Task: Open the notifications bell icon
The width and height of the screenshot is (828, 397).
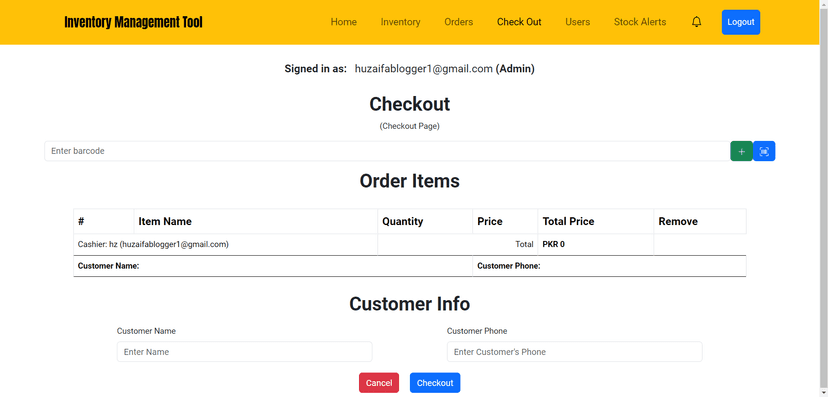Action: [697, 22]
